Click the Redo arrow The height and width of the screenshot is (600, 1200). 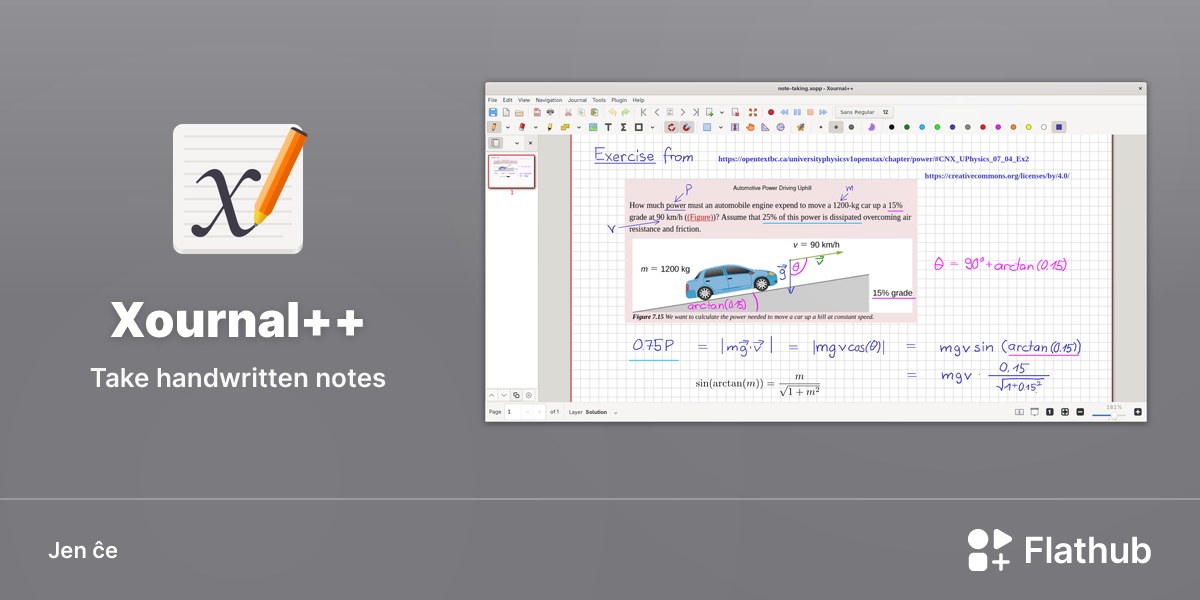625,112
